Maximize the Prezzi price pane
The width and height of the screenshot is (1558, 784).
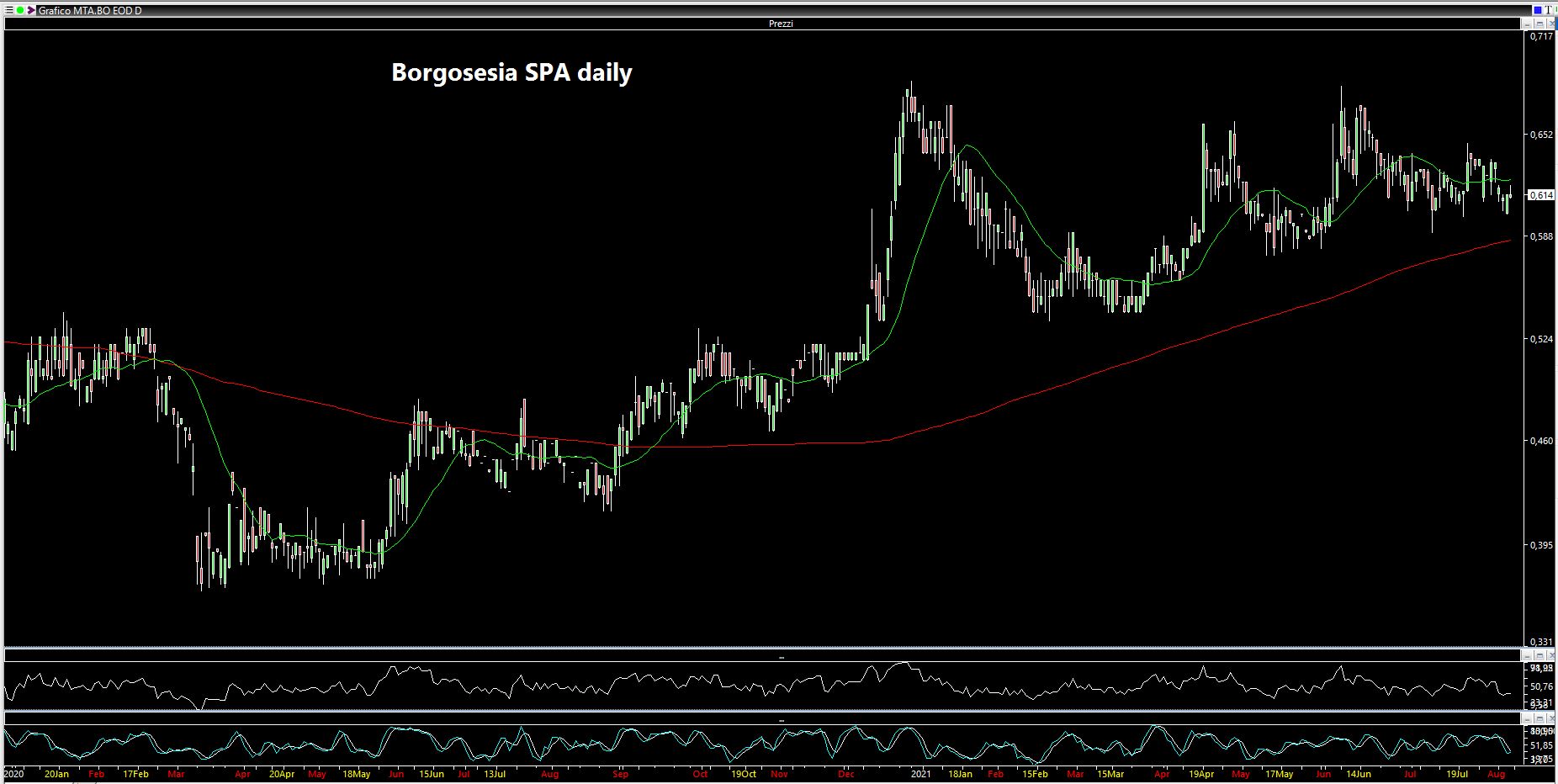(1540, 24)
